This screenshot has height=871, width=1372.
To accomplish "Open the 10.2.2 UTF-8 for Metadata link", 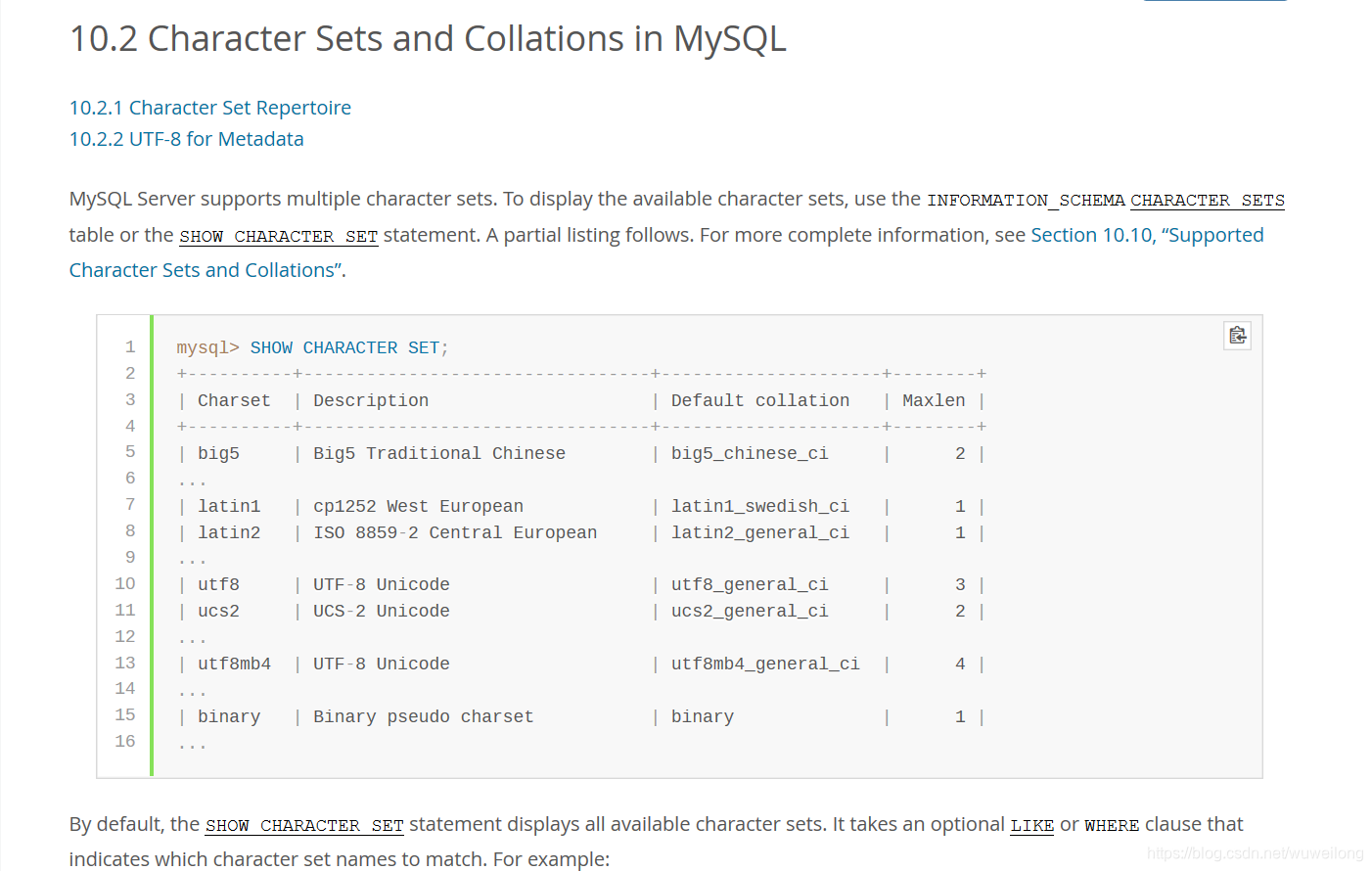I will 186,139.
